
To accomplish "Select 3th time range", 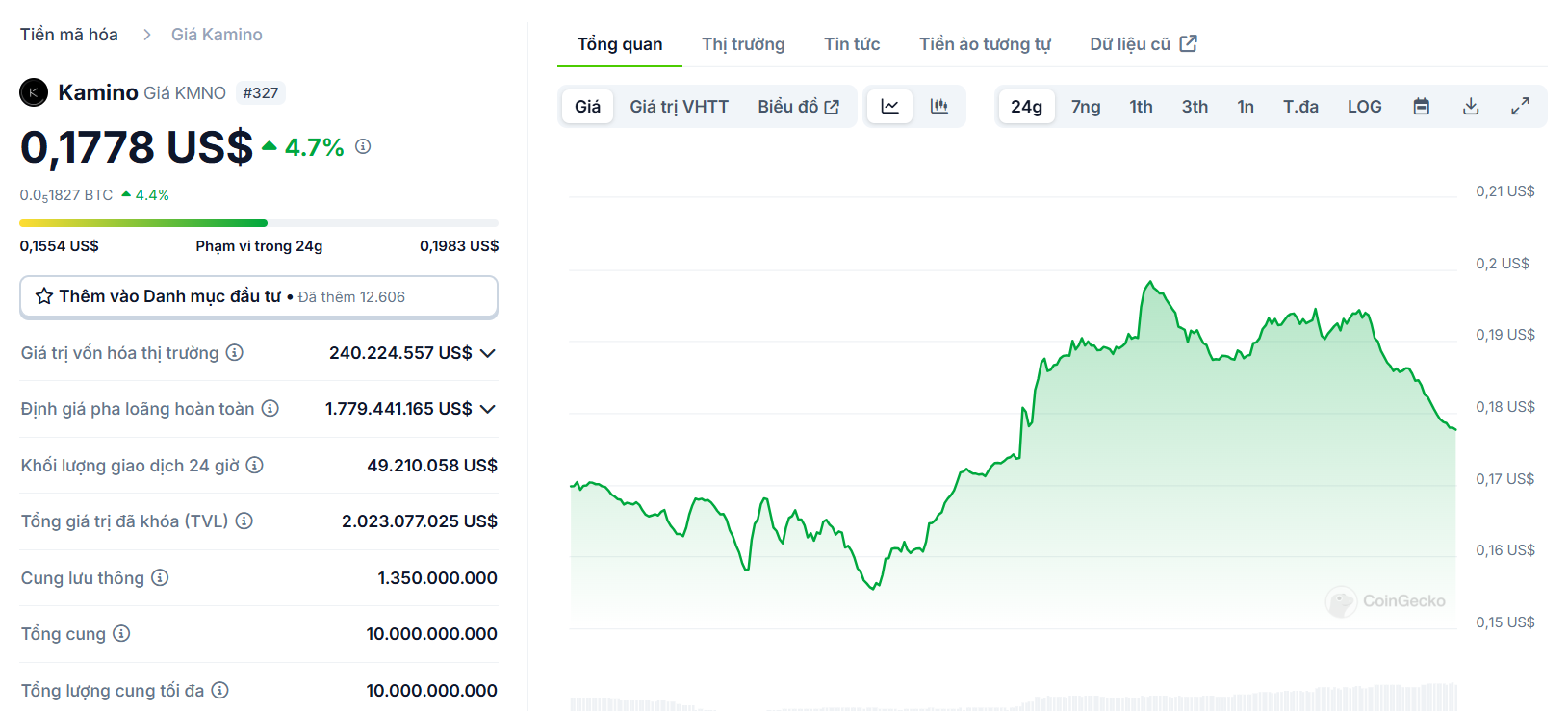I will (1195, 107).
